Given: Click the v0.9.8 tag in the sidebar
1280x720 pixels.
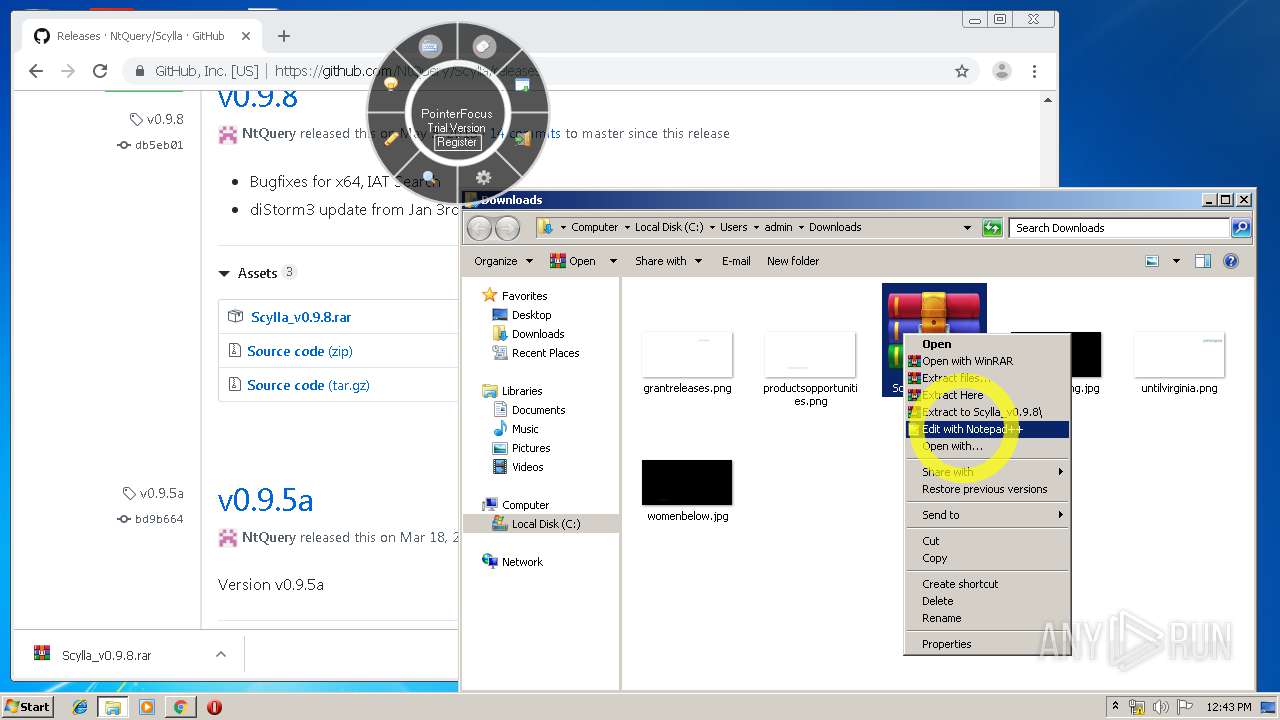Looking at the screenshot, I should pos(157,119).
